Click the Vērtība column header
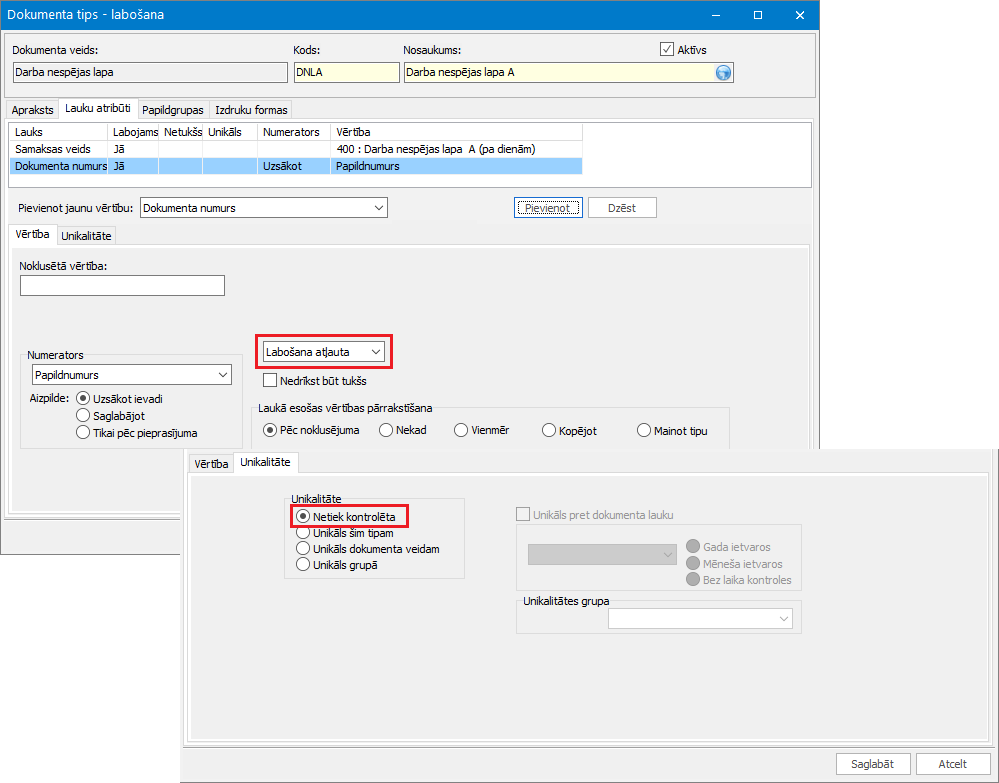999x783 pixels. point(456,132)
